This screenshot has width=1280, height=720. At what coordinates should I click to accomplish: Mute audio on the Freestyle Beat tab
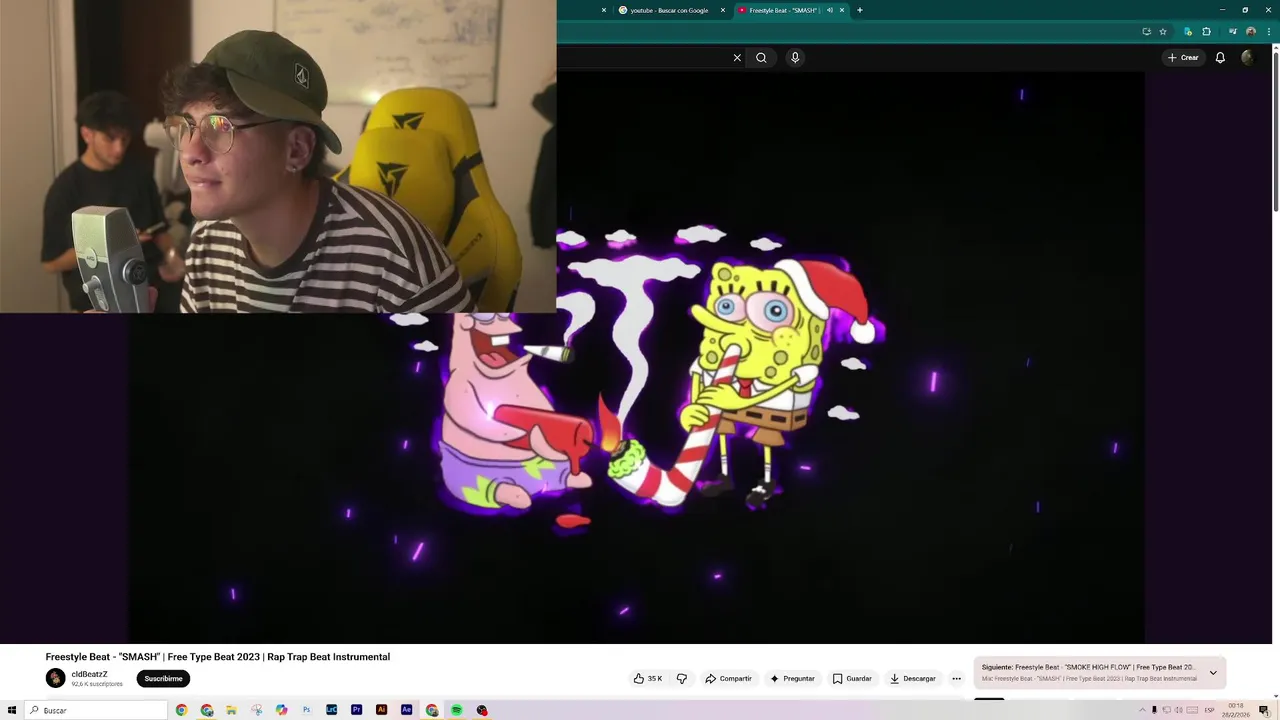click(x=829, y=10)
